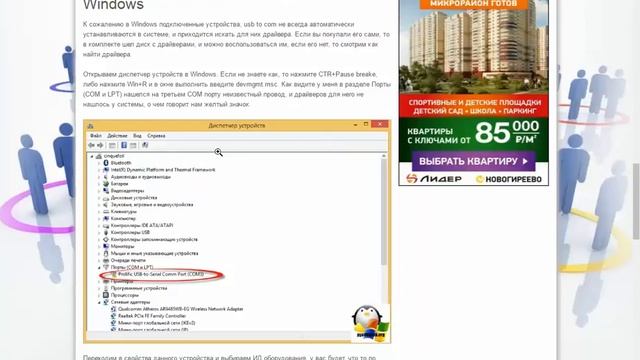This screenshot has width=640, height=360.
Task: Click the Очереди печати printer icon
Action: pos(106,260)
